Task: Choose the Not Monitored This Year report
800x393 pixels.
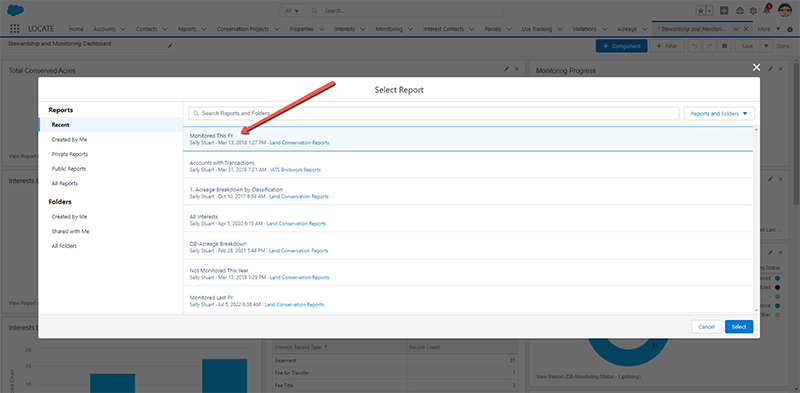Action: (x=468, y=274)
